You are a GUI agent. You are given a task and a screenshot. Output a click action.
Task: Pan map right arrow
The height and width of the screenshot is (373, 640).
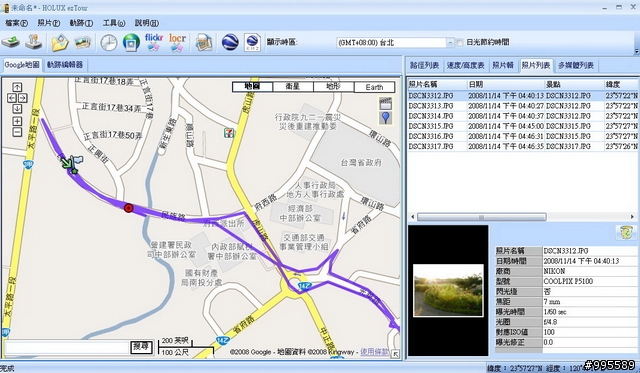23,98
